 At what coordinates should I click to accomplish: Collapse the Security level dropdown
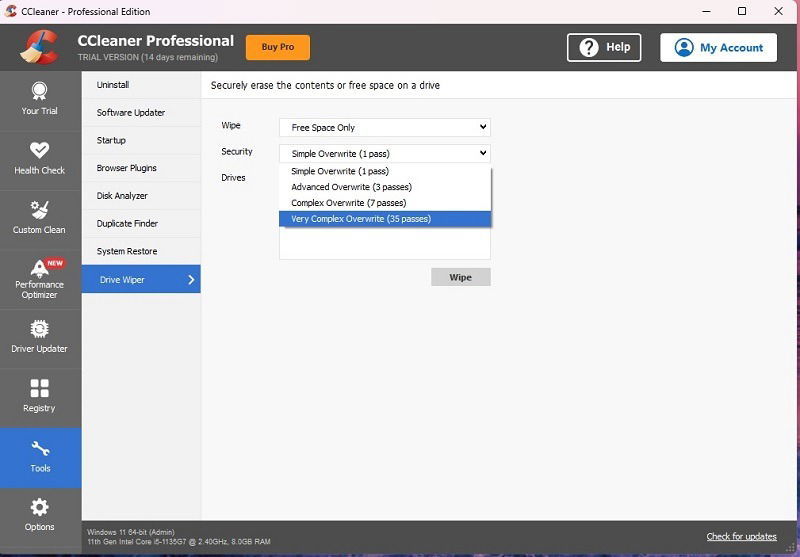[385, 154]
